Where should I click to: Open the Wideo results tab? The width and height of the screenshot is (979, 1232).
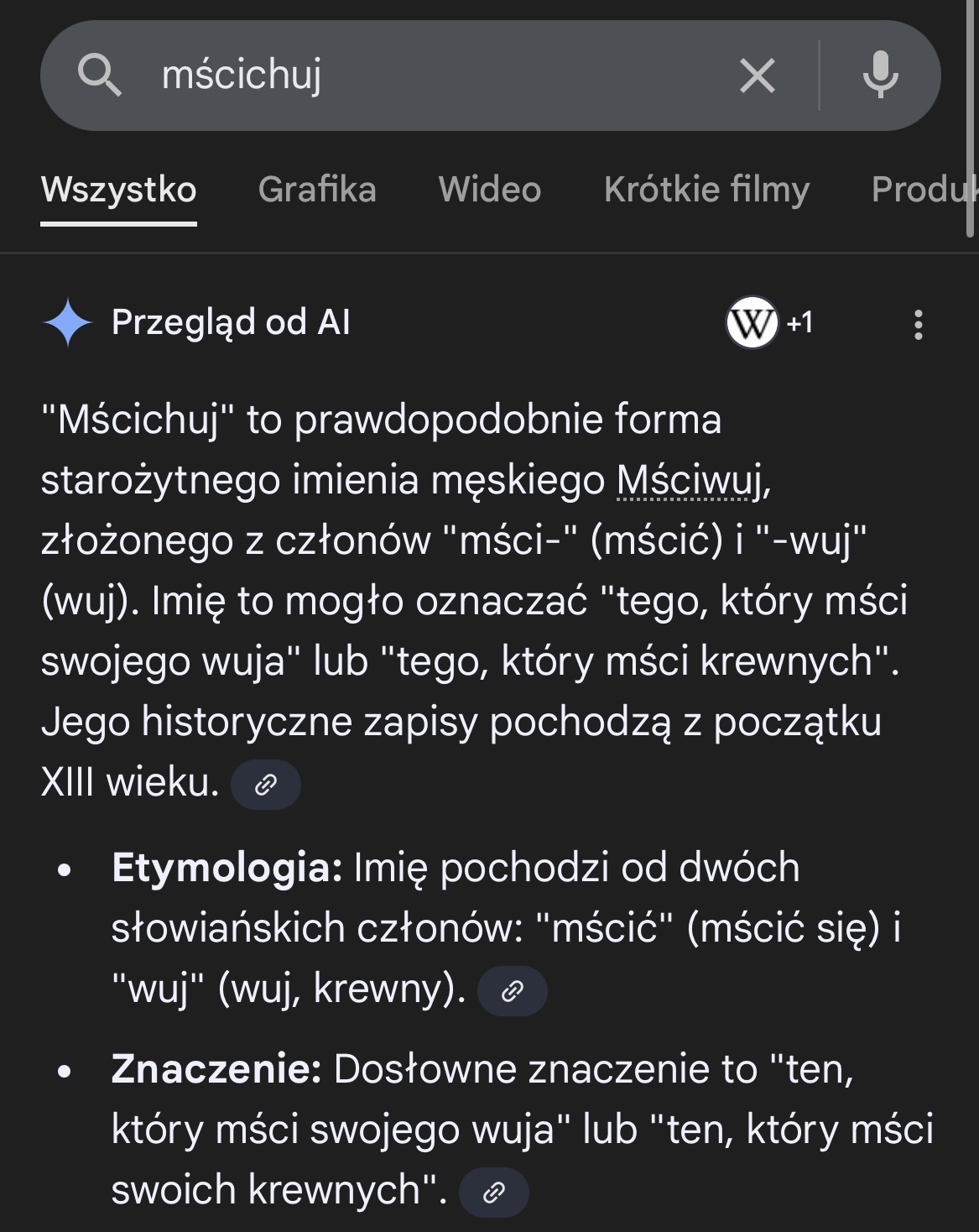click(489, 190)
